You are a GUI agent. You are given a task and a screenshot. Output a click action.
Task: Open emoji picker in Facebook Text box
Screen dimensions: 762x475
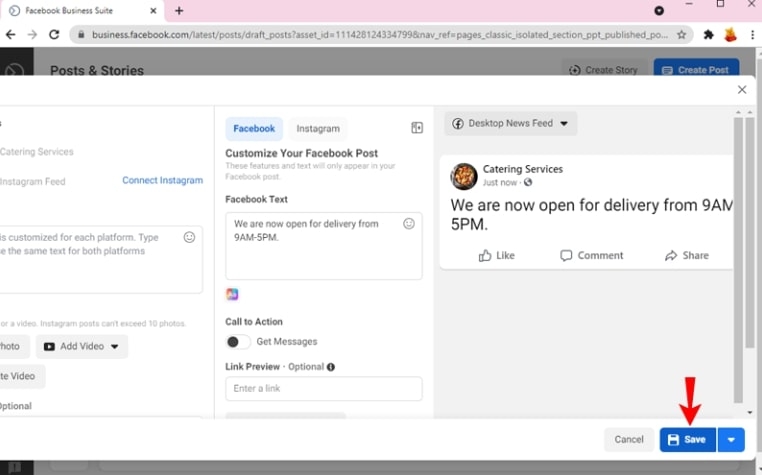[409, 224]
